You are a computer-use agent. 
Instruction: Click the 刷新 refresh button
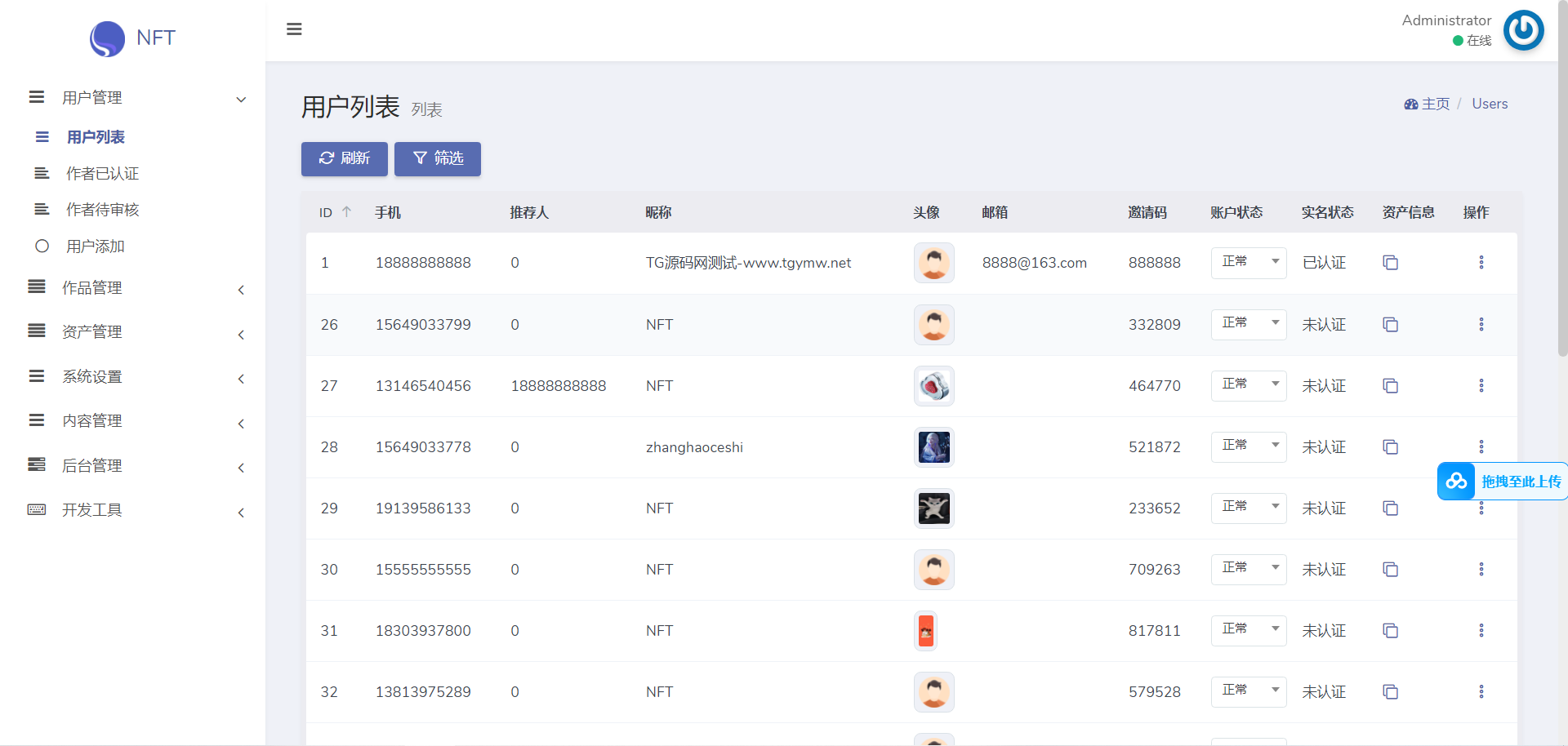pos(344,158)
